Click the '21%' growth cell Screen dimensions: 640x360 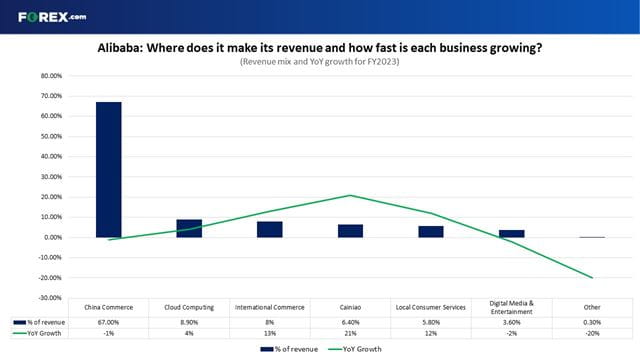(x=350, y=333)
